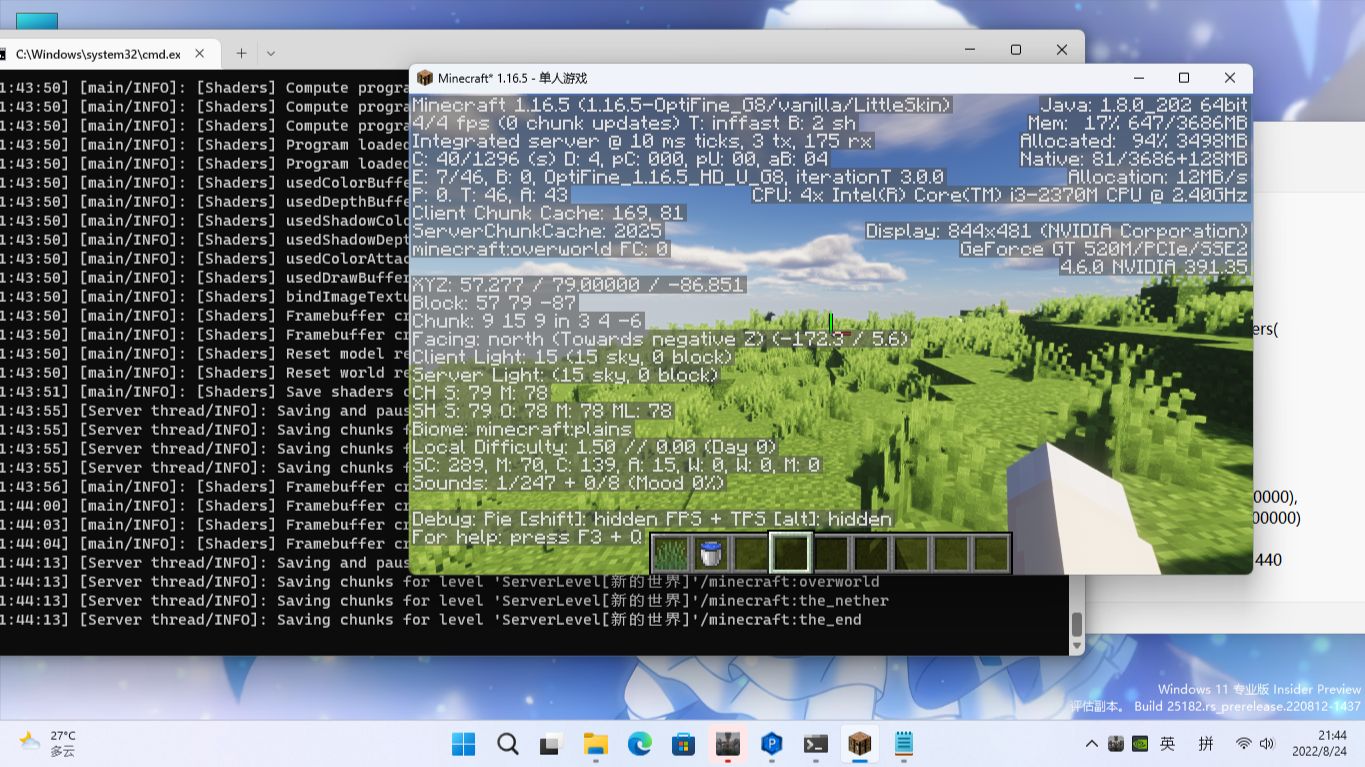Click 'Display: 844x481 (NVIDIA Corporation)' text
This screenshot has height=767, width=1365.
click(1058, 231)
